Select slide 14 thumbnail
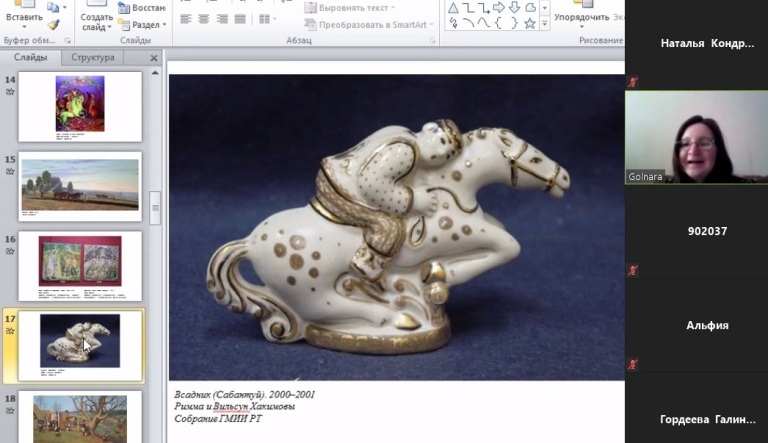 [x=80, y=107]
